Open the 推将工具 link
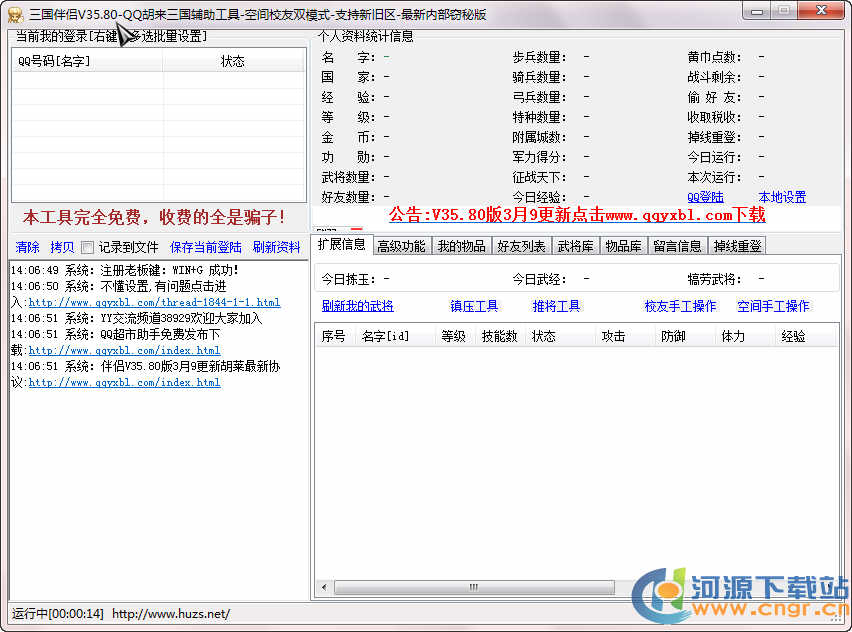The image size is (852, 632). coord(556,306)
